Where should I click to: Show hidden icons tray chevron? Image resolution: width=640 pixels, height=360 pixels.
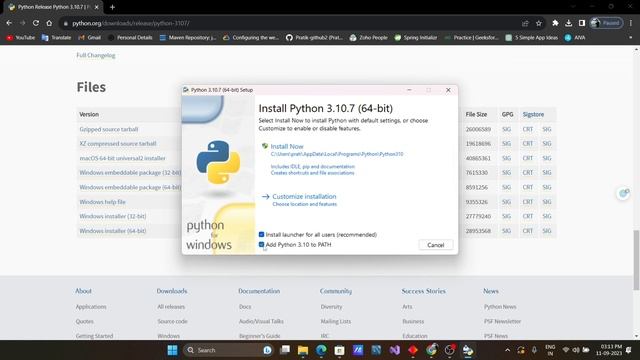[x=507, y=350]
